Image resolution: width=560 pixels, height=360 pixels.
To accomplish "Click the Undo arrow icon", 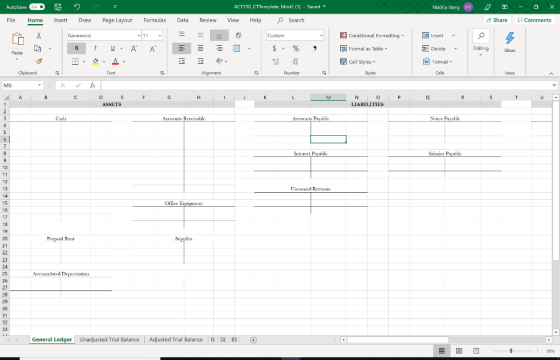I will point(77,7).
